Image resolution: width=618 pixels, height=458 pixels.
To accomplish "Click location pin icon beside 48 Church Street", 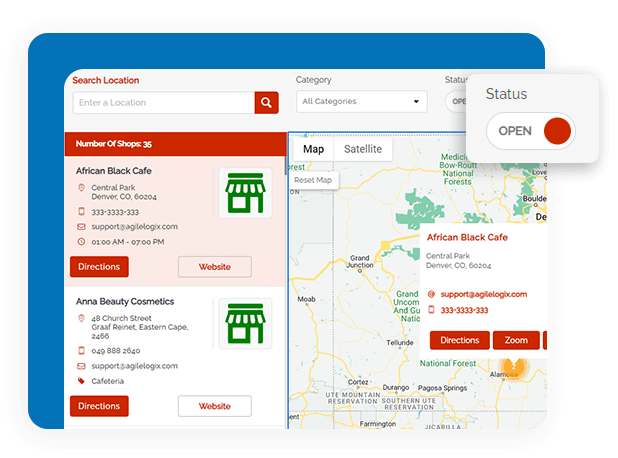I will pos(81,318).
